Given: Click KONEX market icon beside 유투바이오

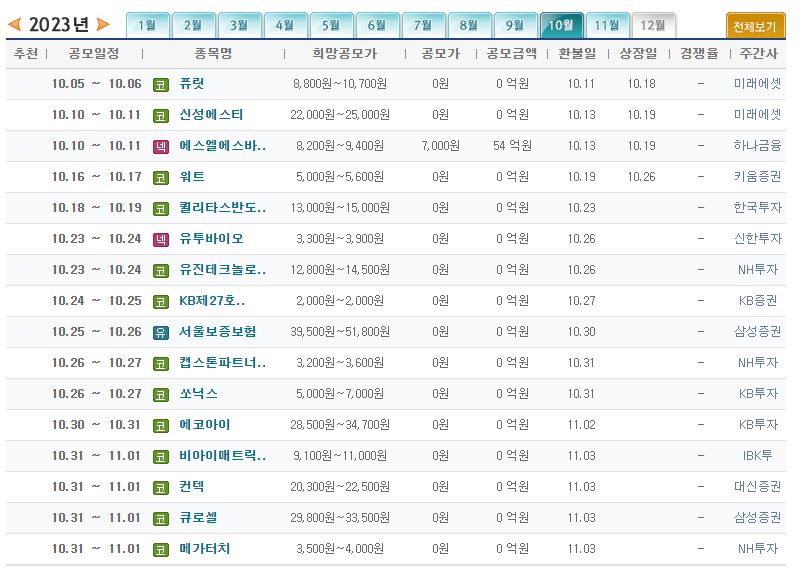Looking at the screenshot, I should 161,240.
